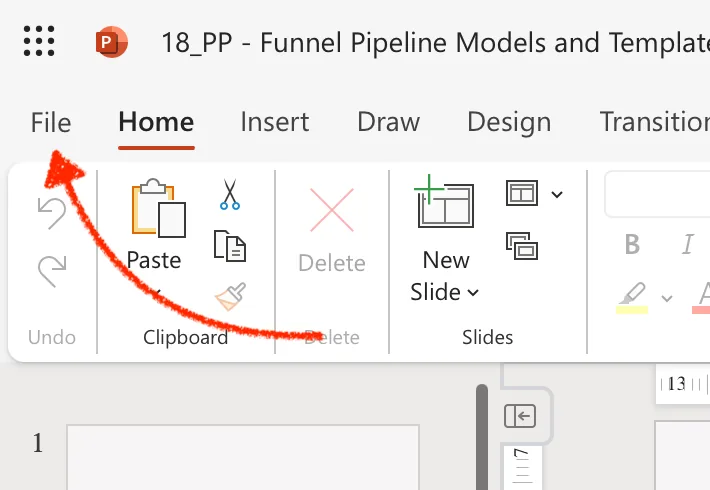Toggle Italic formatting
Viewport: 710px width, 490px height.
tap(688, 245)
